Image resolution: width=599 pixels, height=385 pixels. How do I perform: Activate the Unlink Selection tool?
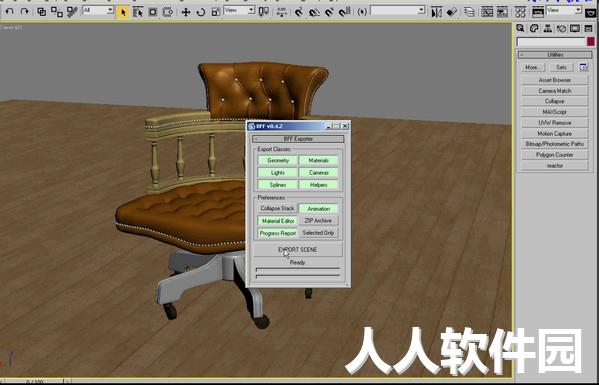(x=57, y=12)
